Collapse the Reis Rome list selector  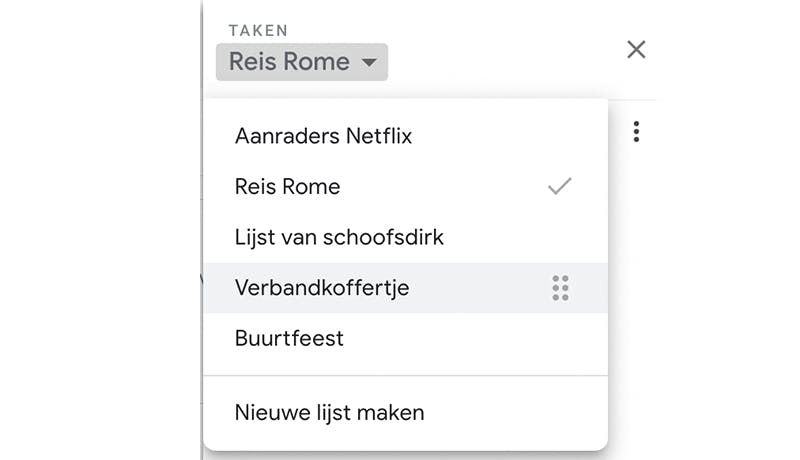click(x=301, y=62)
